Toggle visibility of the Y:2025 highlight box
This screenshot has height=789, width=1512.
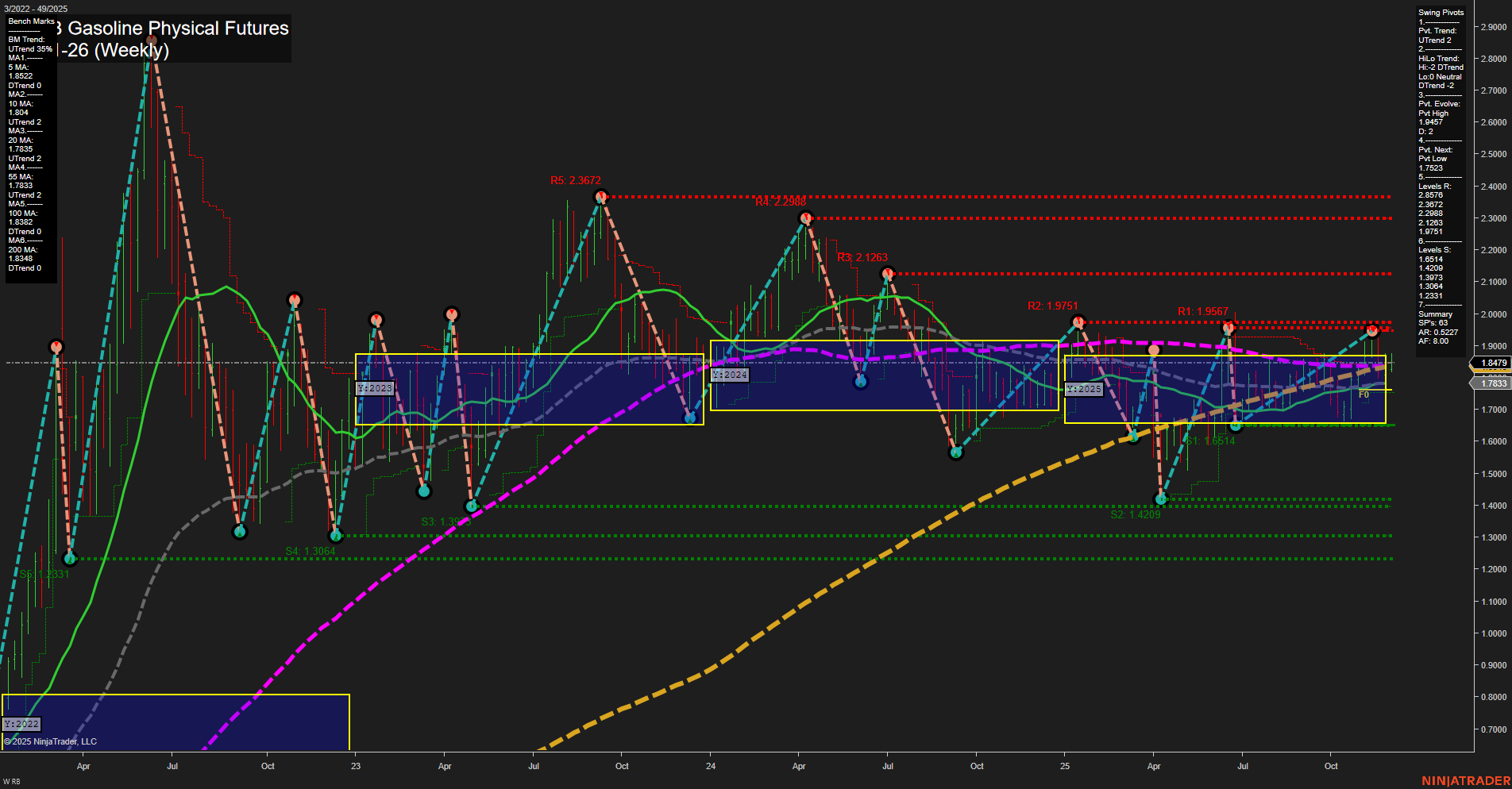click(x=1084, y=389)
